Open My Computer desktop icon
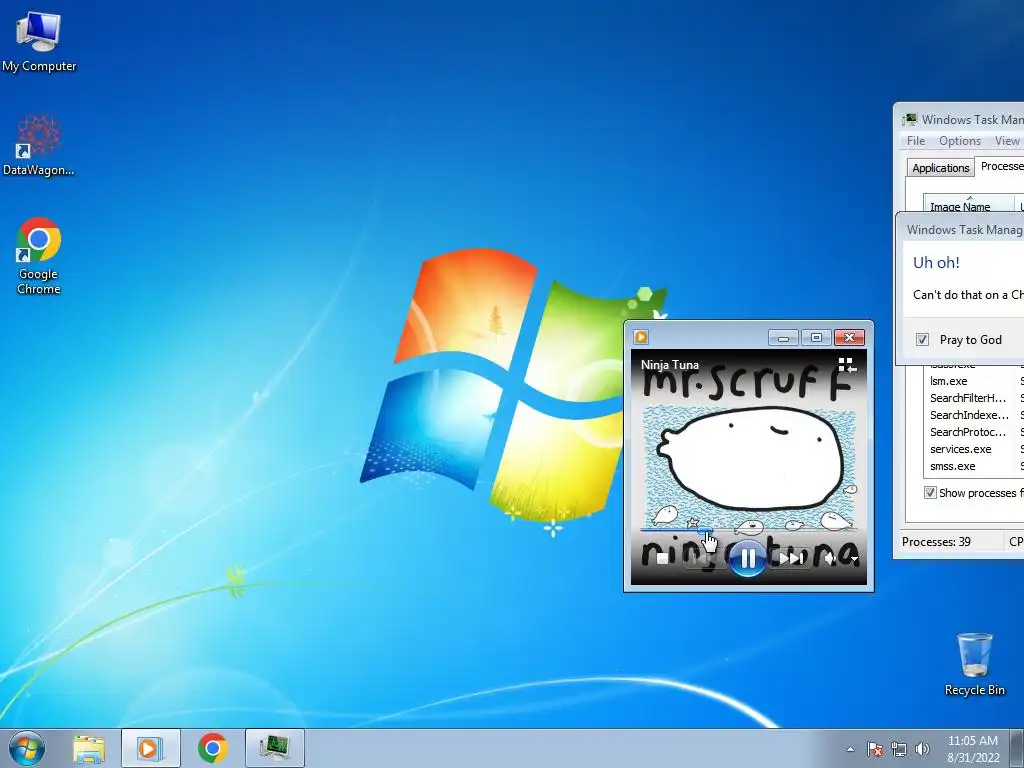This screenshot has height=768, width=1024. tap(39, 42)
